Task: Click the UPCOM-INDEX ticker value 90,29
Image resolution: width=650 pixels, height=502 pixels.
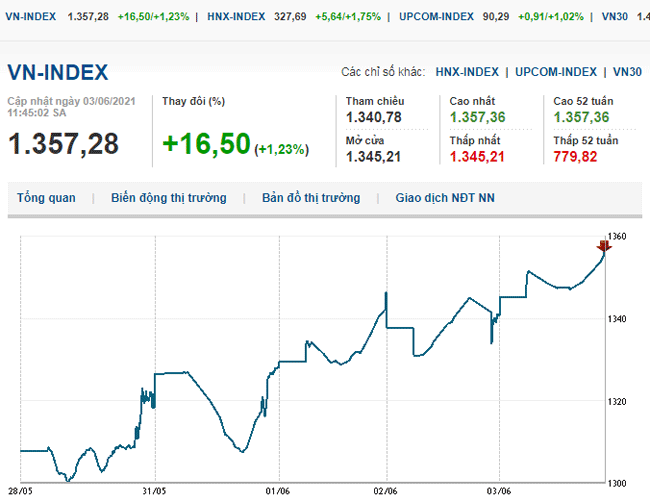Action: [x=496, y=17]
